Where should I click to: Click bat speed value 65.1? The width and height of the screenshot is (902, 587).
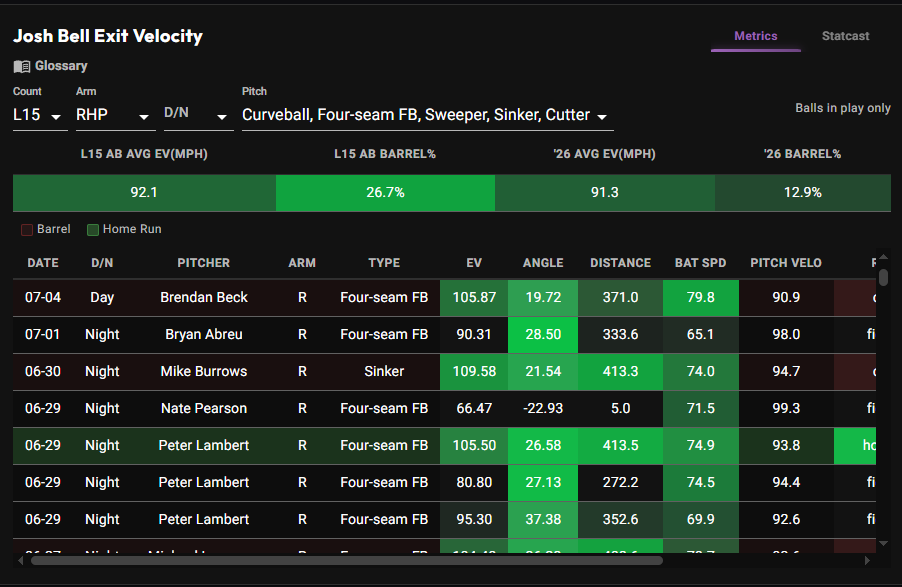(701, 334)
